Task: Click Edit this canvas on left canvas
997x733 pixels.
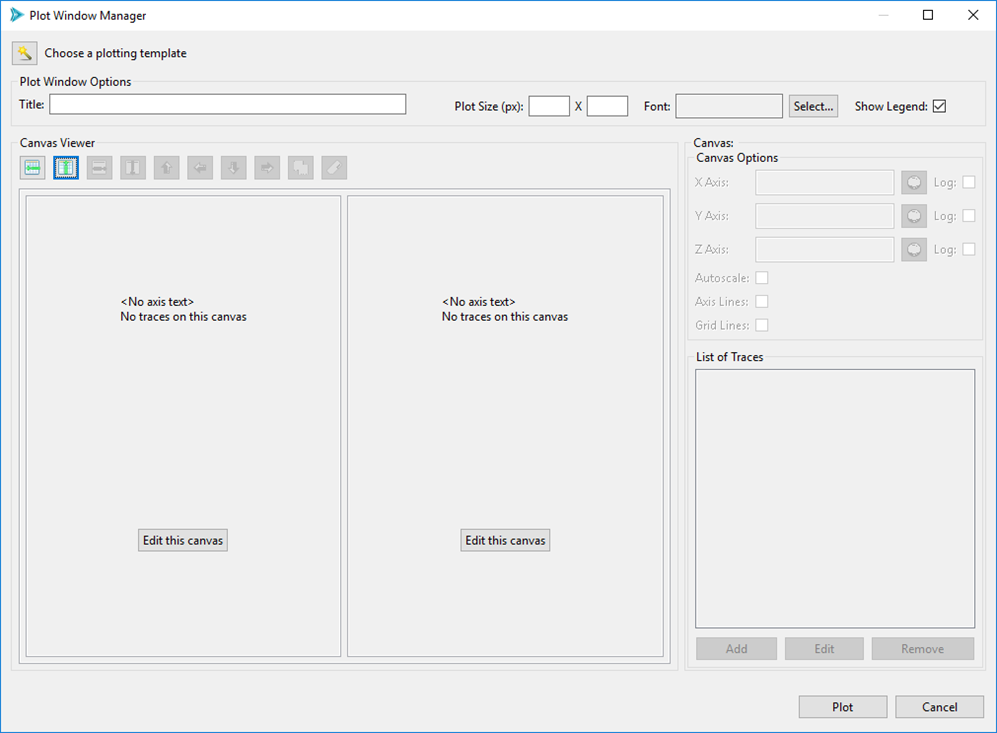Action: (x=182, y=539)
